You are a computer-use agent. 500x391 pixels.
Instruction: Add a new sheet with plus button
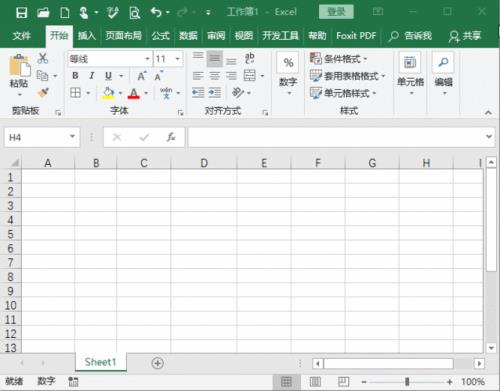(157, 363)
